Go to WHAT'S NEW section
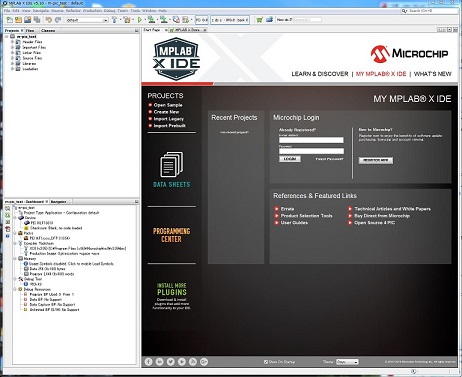 pyautogui.click(x=433, y=74)
